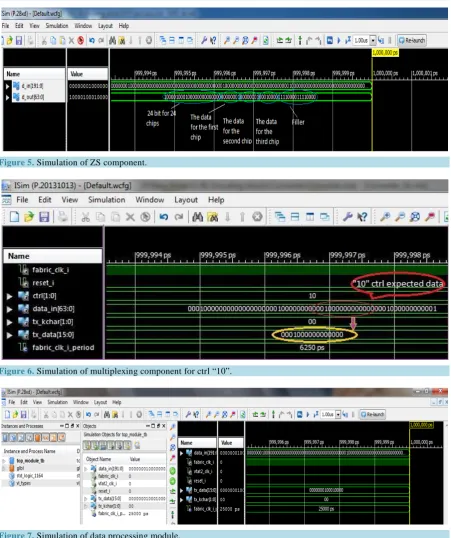Click Re-launch button in Figure 5 window

[x=412, y=40]
